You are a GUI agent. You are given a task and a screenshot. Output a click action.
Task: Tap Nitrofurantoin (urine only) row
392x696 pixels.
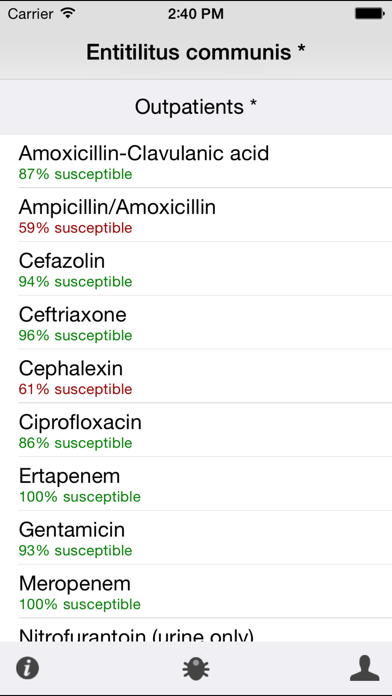pyautogui.click(x=196, y=630)
